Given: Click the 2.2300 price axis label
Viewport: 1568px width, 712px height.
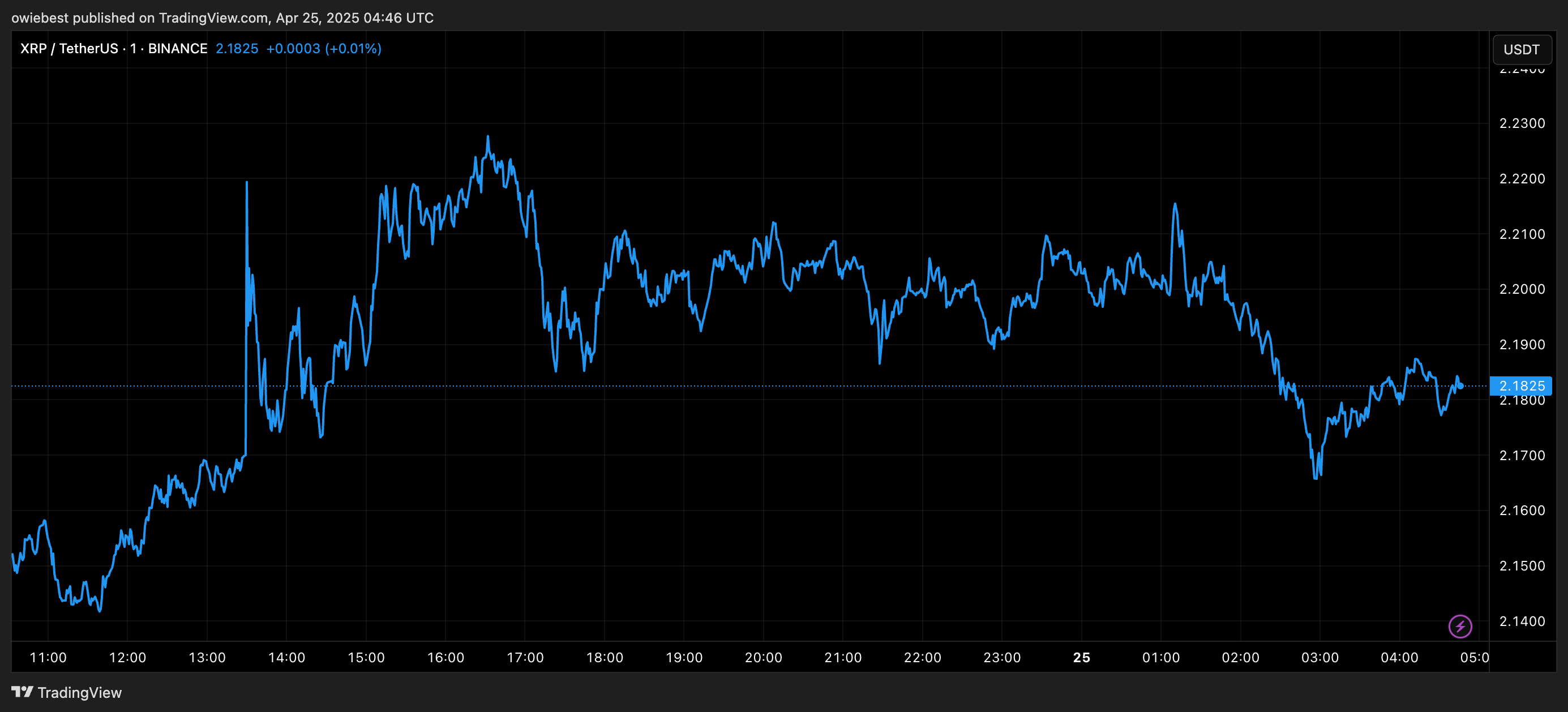Looking at the screenshot, I should pyautogui.click(x=1522, y=123).
